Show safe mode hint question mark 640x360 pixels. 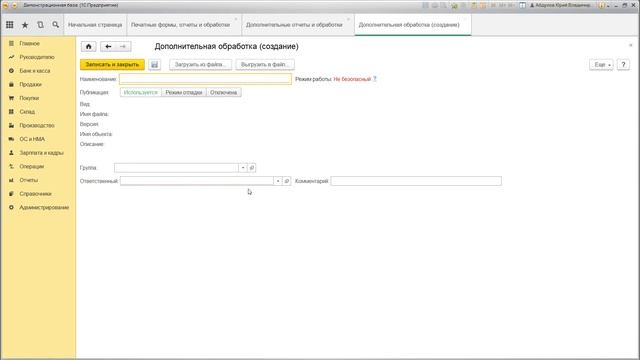[x=375, y=79]
